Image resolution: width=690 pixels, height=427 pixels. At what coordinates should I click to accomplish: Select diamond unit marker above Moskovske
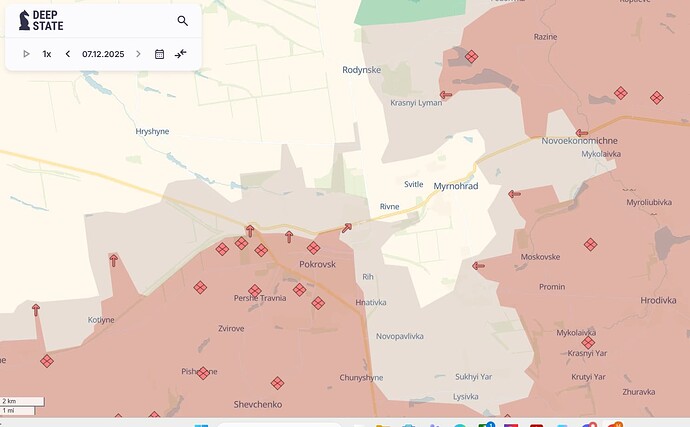click(x=590, y=244)
